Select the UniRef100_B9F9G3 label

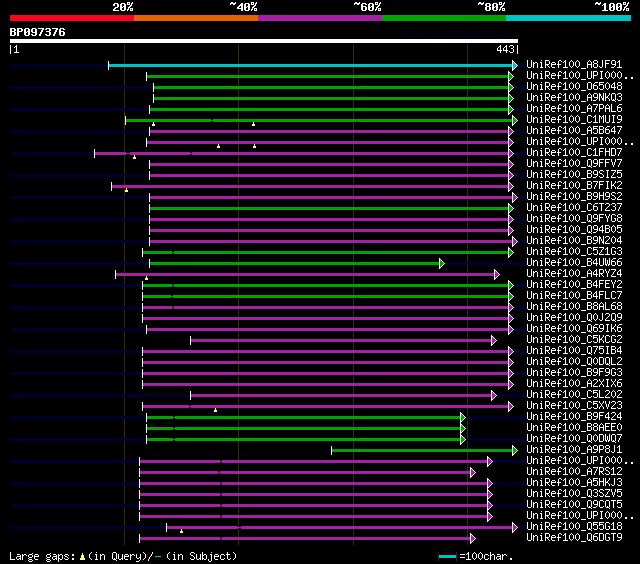[x=574, y=373]
